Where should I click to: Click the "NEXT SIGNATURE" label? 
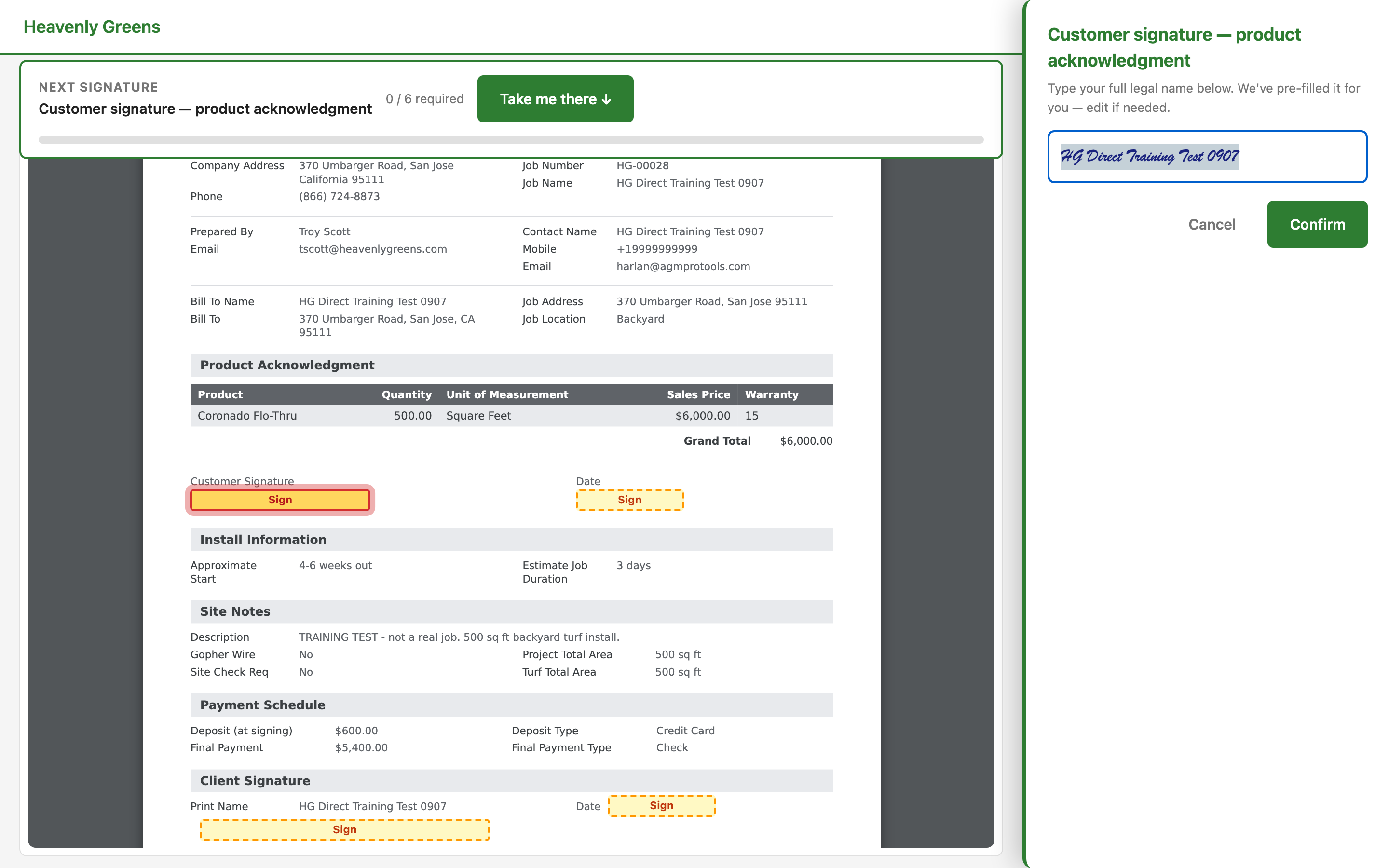98,87
